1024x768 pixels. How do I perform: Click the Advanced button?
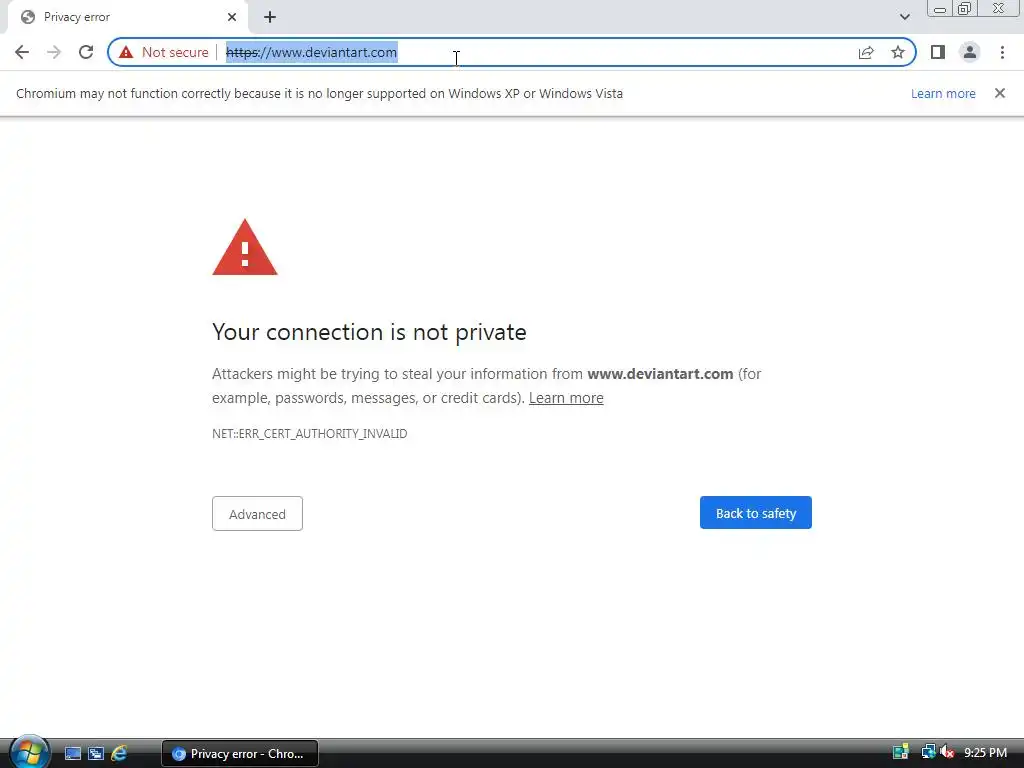(x=257, y=514)
